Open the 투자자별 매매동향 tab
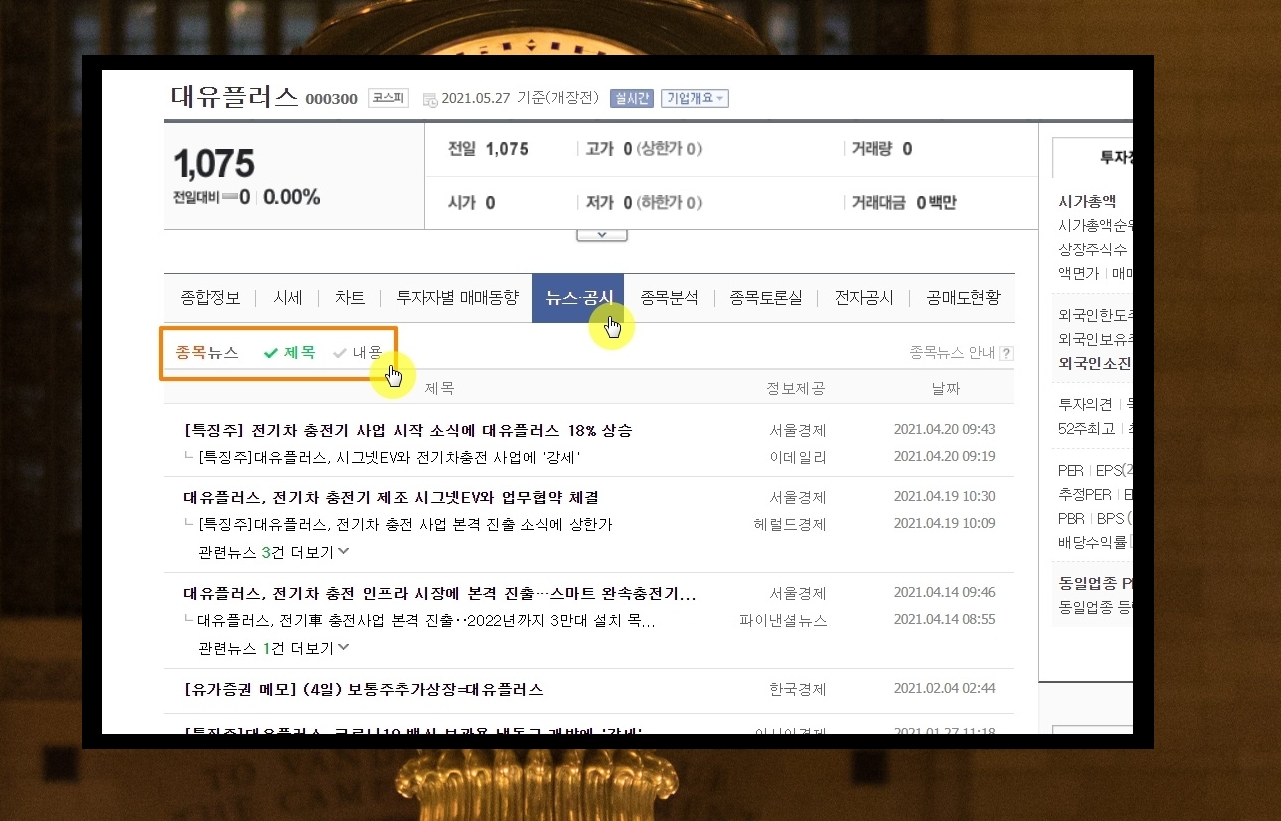The width and height of the screenshot is (1281, 821). (458, 298)
